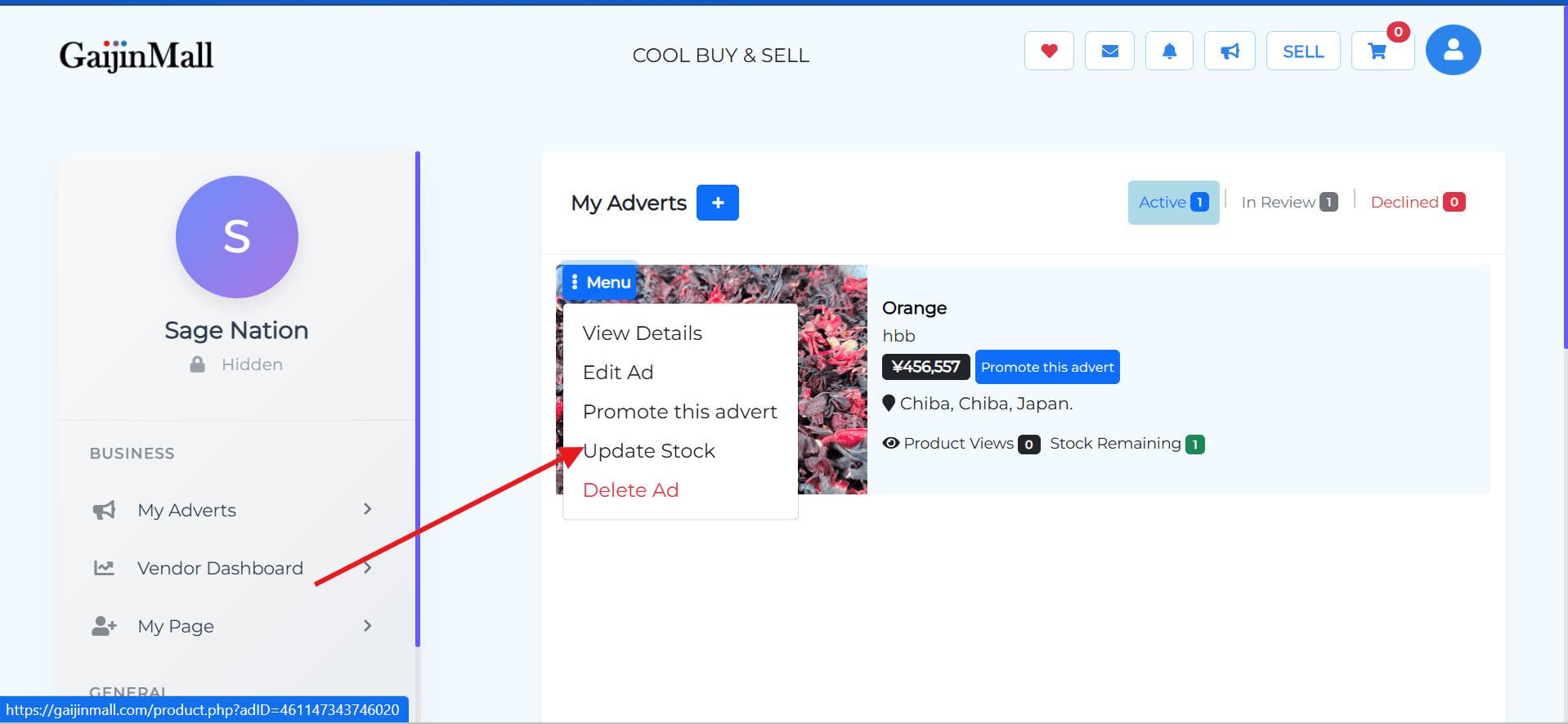Screen dimensions: 1568x724
Task: Open the messages envelope icon
Action: [1109, 51]
